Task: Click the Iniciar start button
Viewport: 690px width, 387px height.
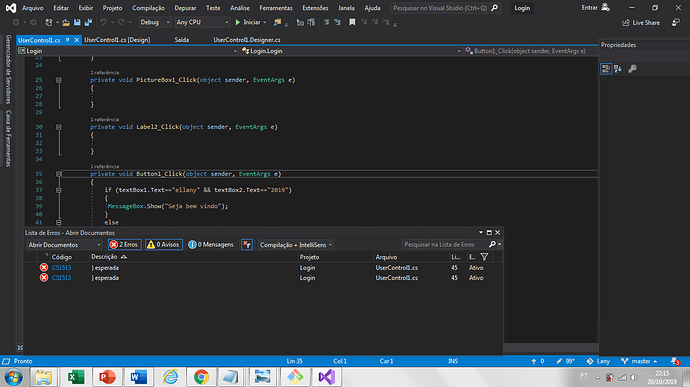Action: pyautogui.click(x=250, y=22)
